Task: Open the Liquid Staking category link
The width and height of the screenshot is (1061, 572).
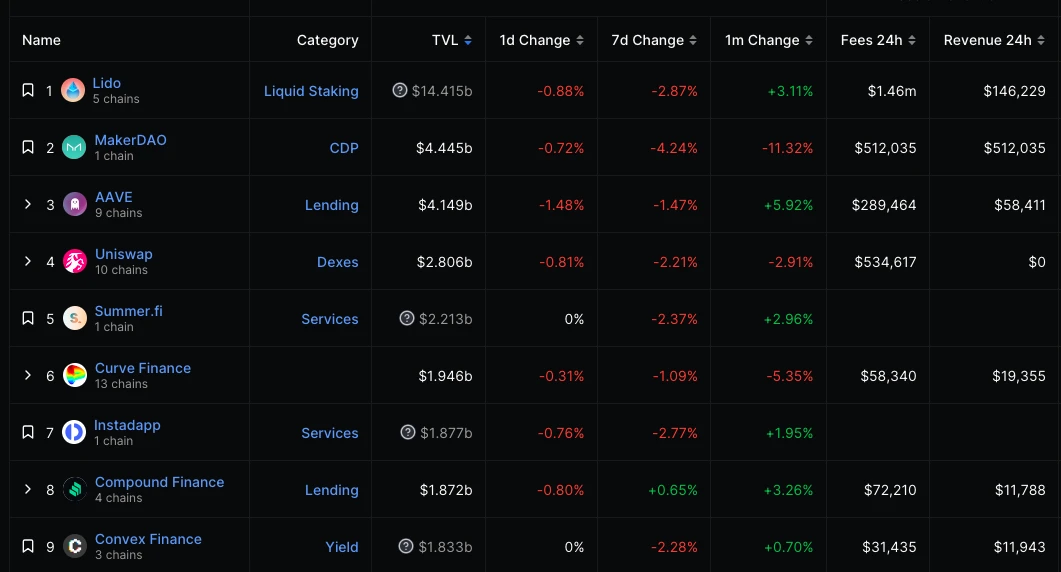Action: pos(311,91)
